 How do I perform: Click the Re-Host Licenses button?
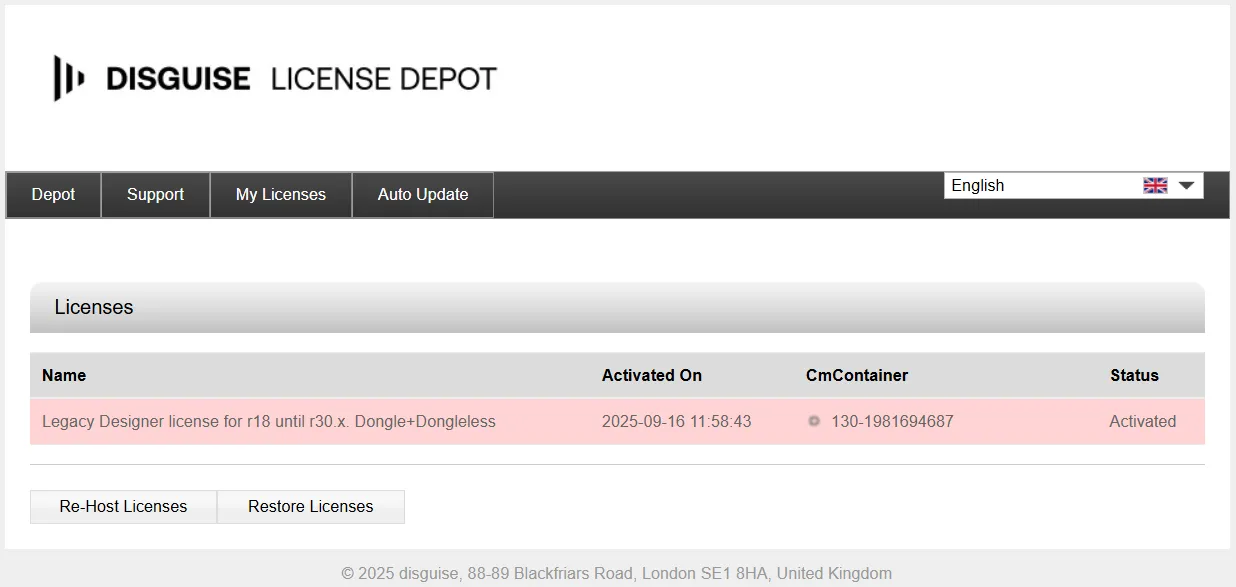pos(123,506)
